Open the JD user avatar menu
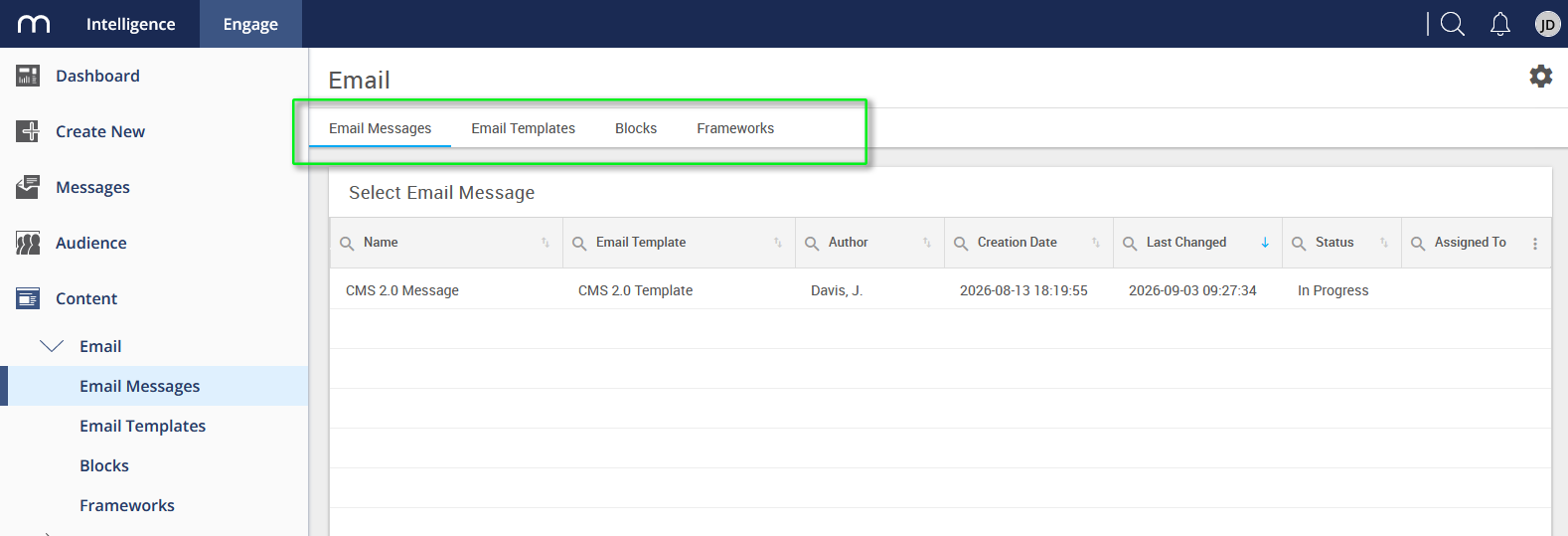The image size is (1568, 536). coord(1547,24)
